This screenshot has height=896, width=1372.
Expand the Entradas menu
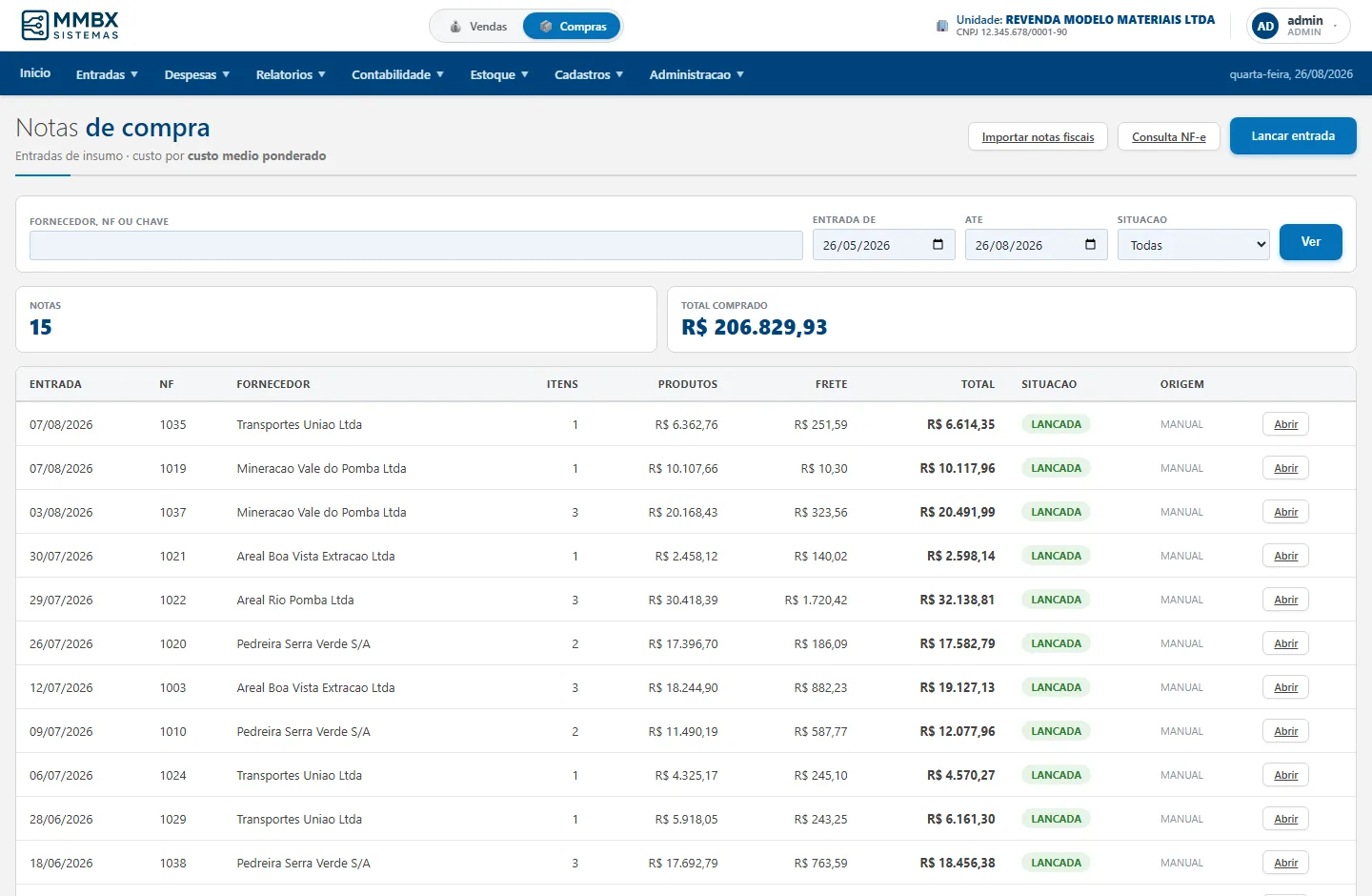(x=108, y=74)
